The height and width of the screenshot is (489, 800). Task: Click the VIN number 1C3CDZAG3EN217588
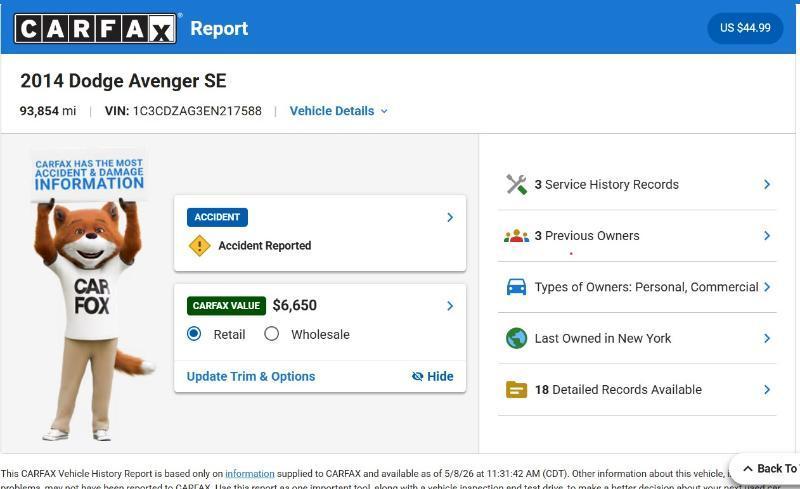tap(197, 111)
